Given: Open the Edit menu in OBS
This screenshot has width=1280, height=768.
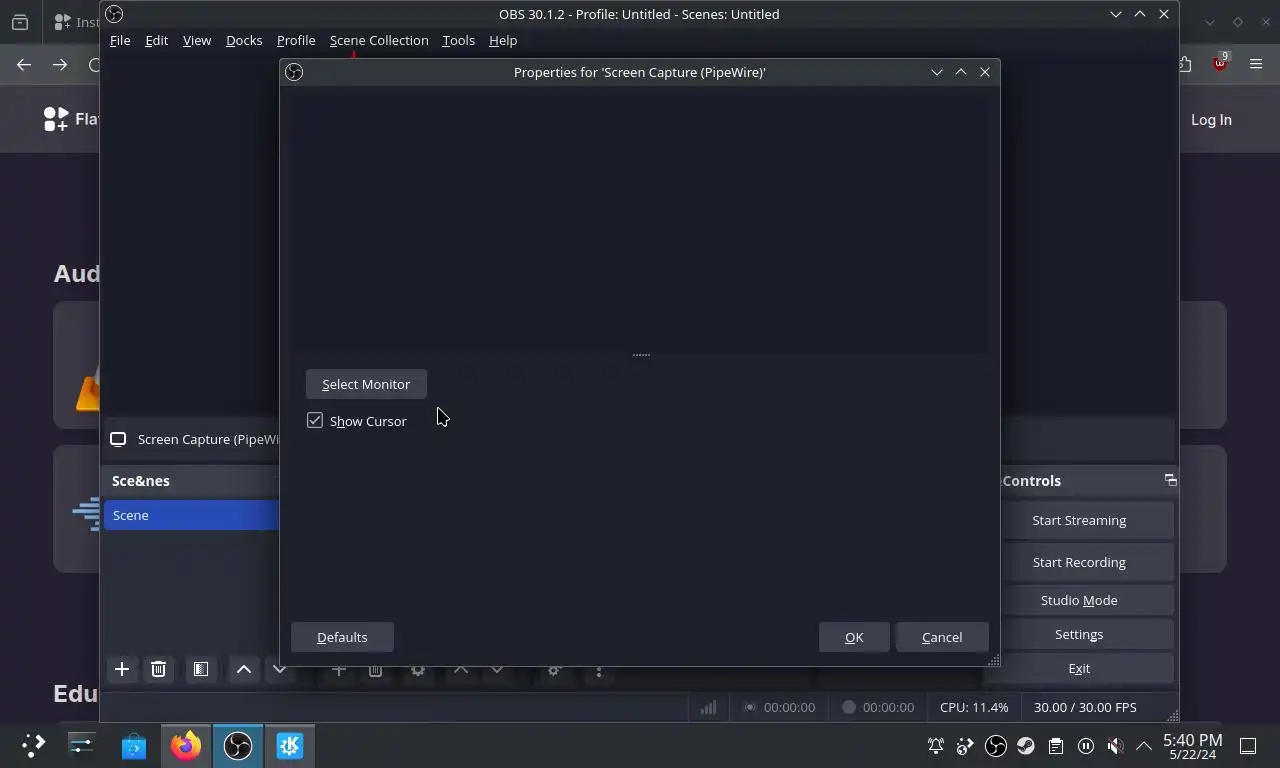Looking at the screenshot, I should click(x=156, y=40).
